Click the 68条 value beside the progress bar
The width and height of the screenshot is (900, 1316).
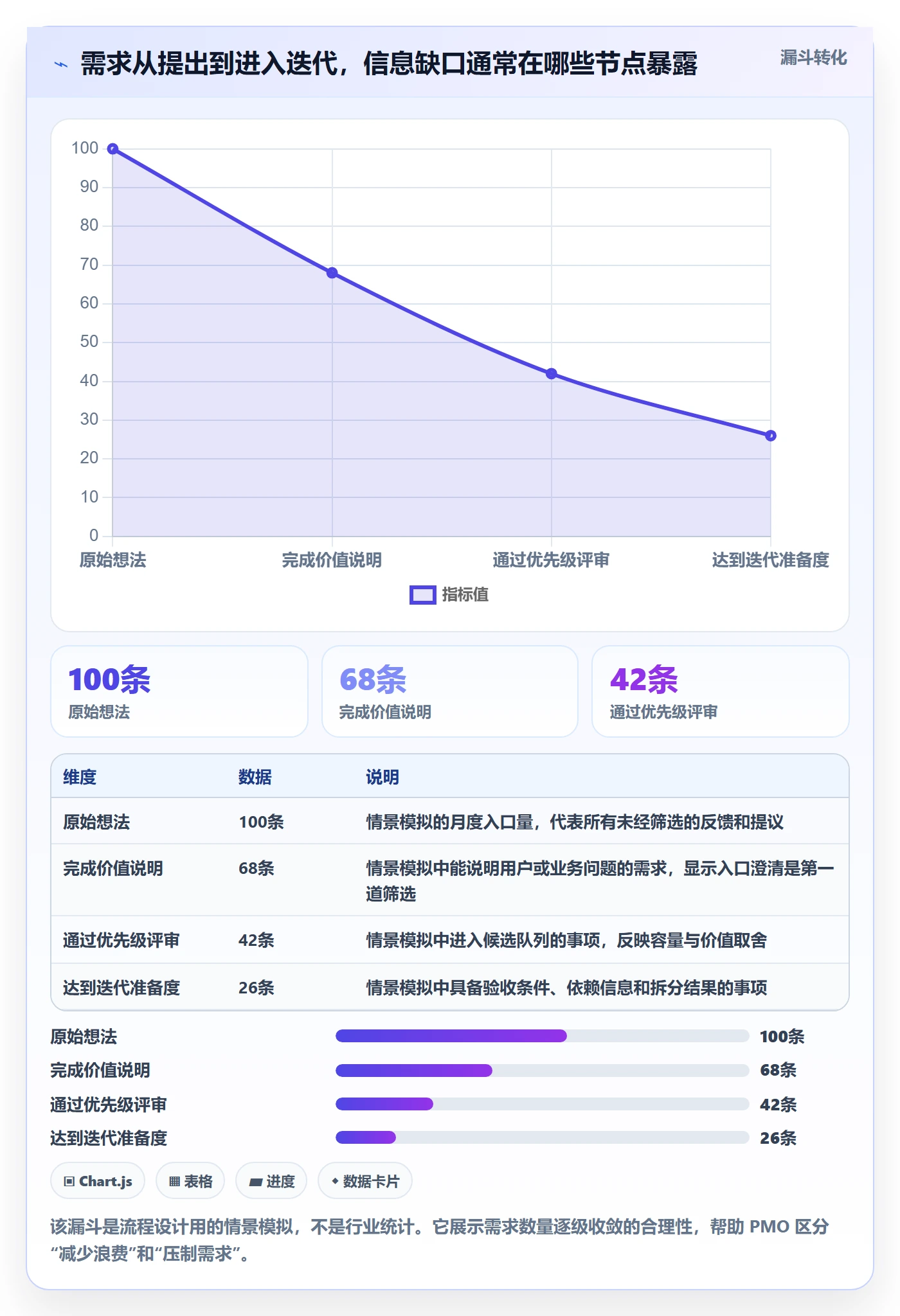coord(778,1070)
